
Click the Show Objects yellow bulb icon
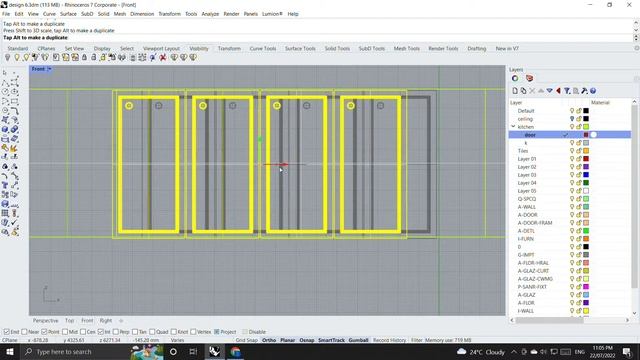click(x=17, y=58)
